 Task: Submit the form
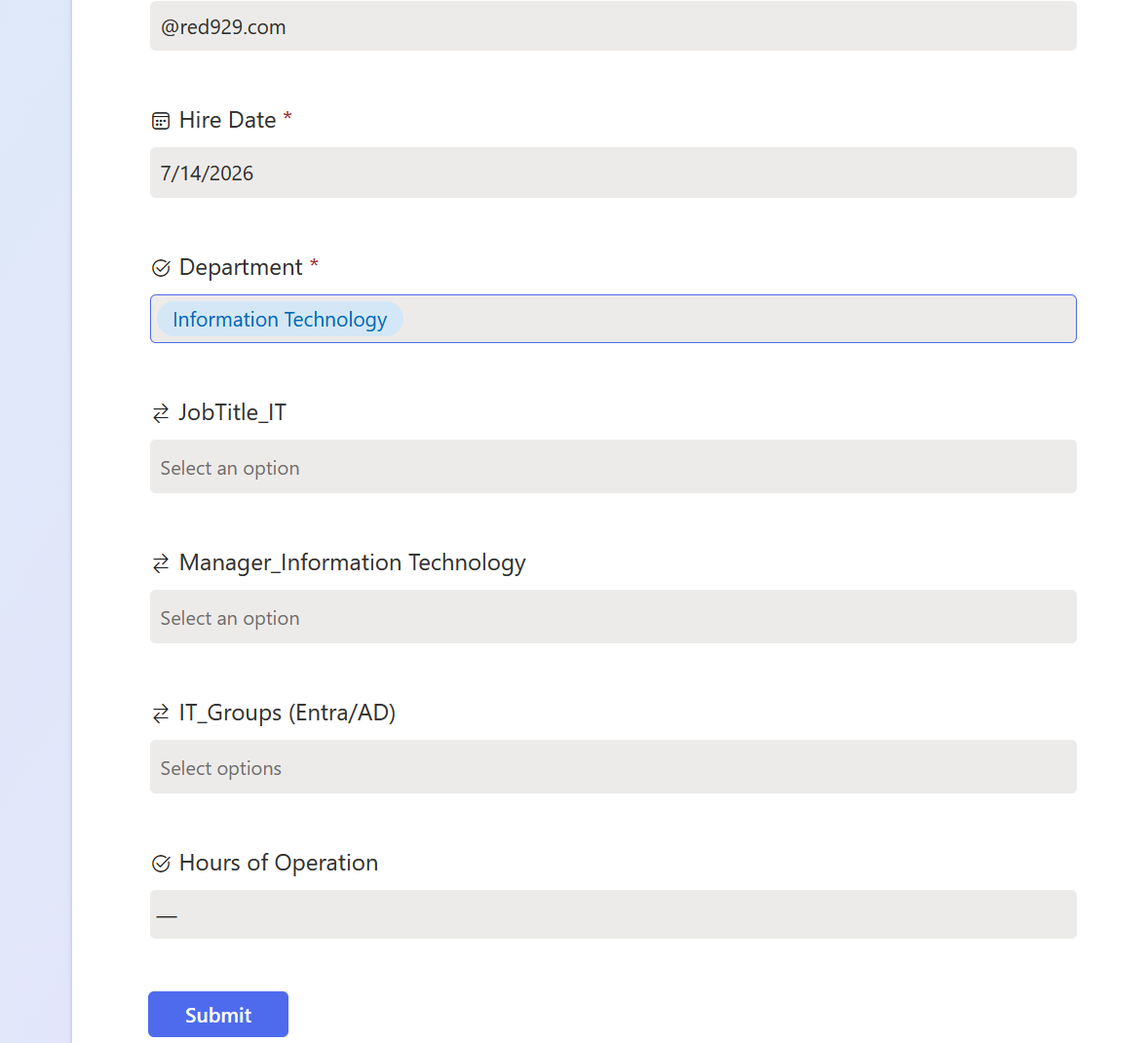coord(218,1015)
